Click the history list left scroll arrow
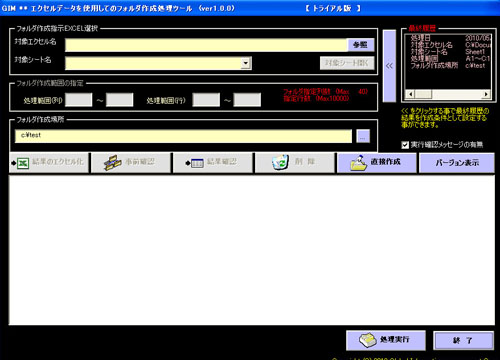The image size is (500, 360). (410, 94)
